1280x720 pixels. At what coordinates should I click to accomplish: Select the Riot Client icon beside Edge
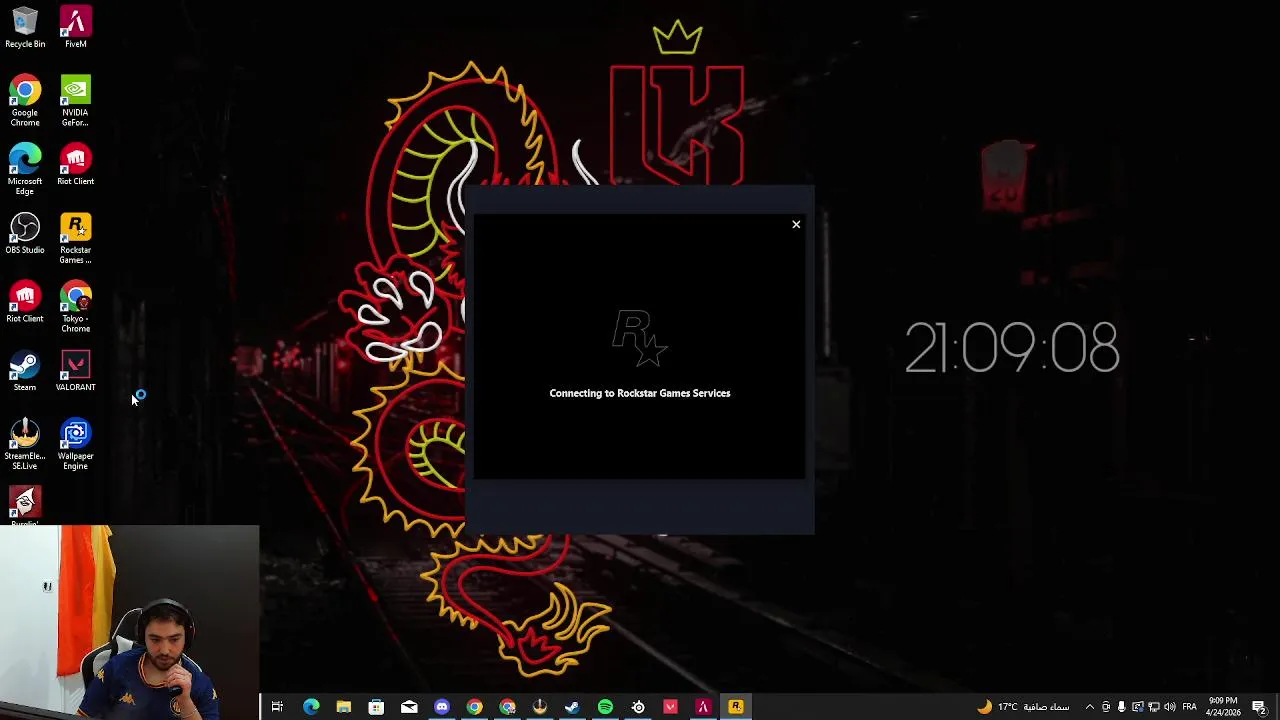(75, 165)
